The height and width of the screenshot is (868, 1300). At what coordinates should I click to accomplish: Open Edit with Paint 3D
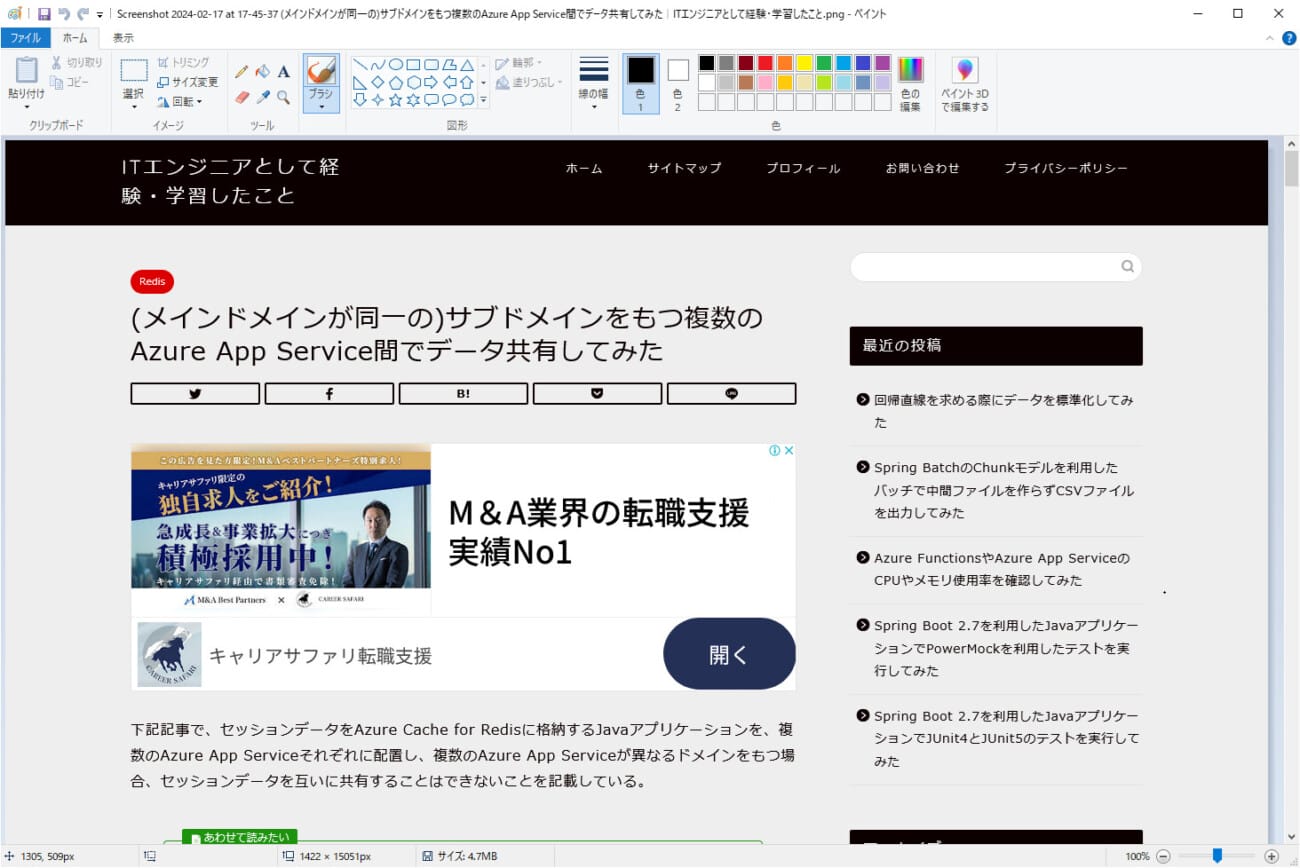[x=964, y=82]
